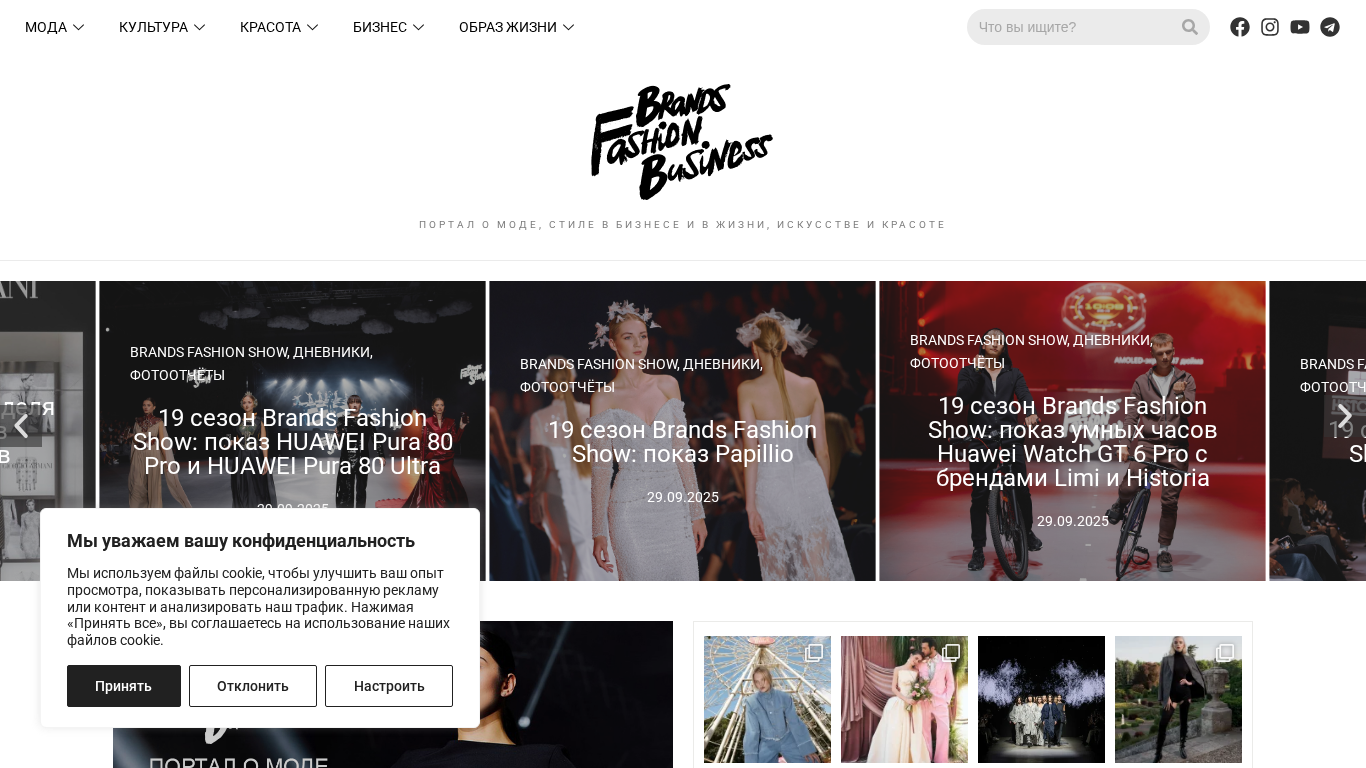Open the HUAWEI Pura 80 show article
This screenshot has height=768, width=1366.
(x=293, y=442)
